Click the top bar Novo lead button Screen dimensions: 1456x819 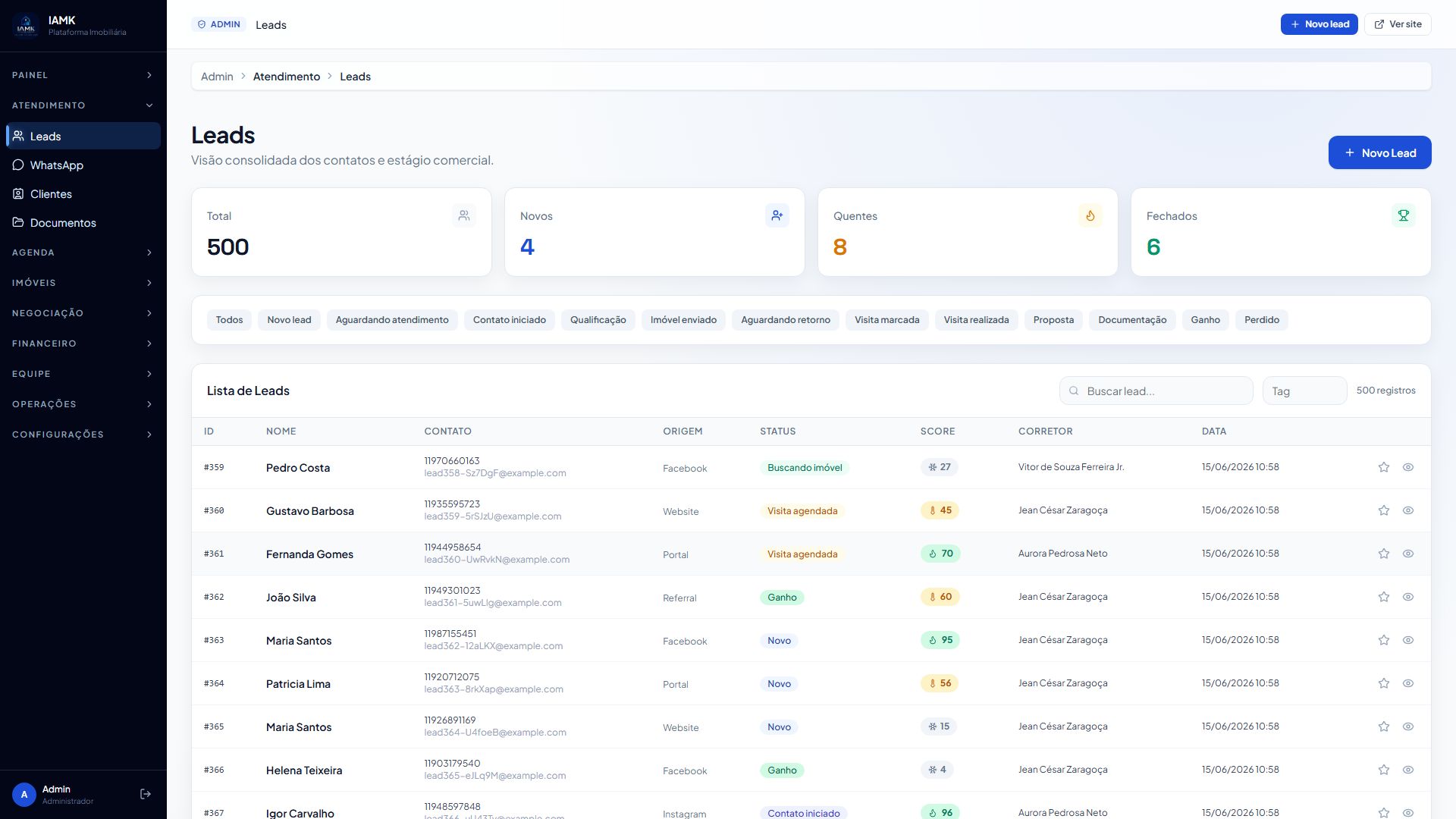pyautogui.click(x=1319, y=24)
